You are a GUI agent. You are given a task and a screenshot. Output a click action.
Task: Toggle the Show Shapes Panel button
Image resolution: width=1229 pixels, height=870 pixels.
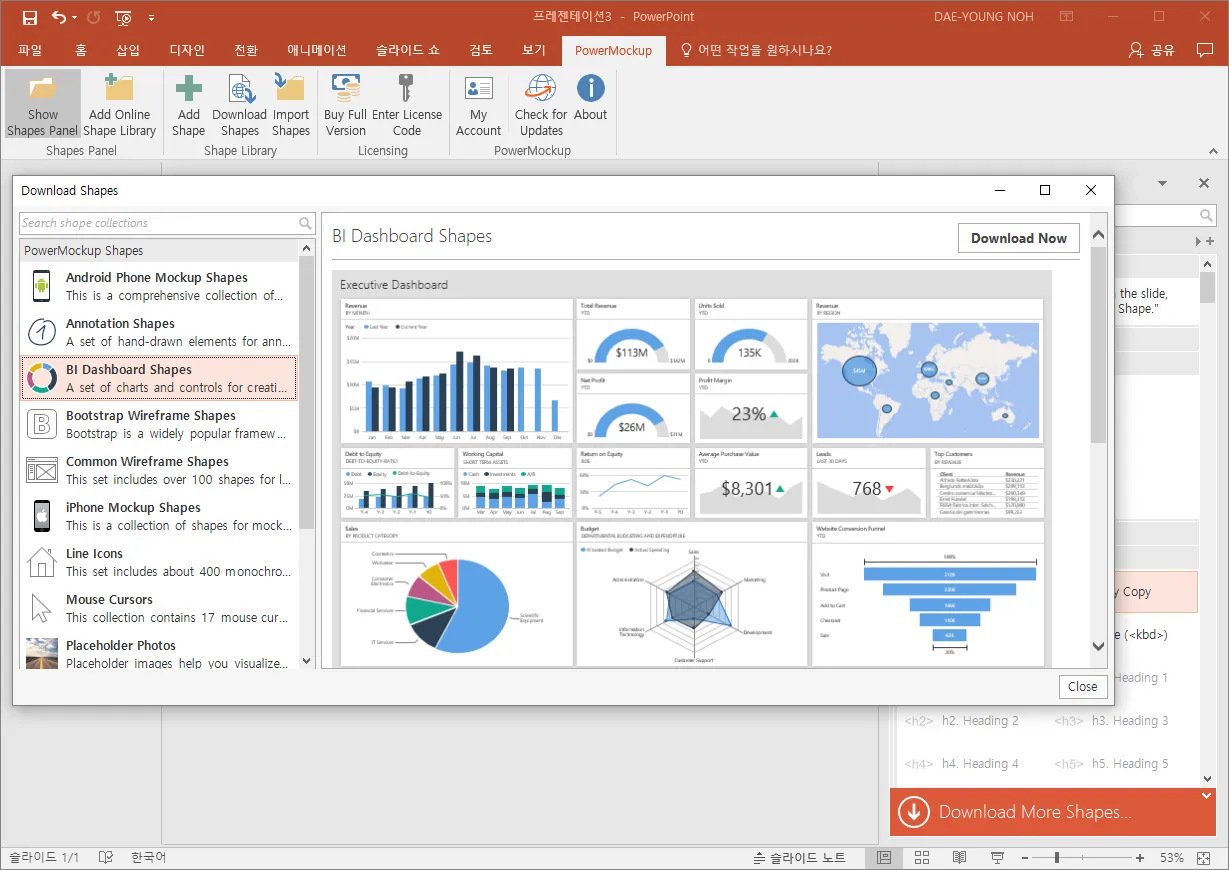point(43,104)
